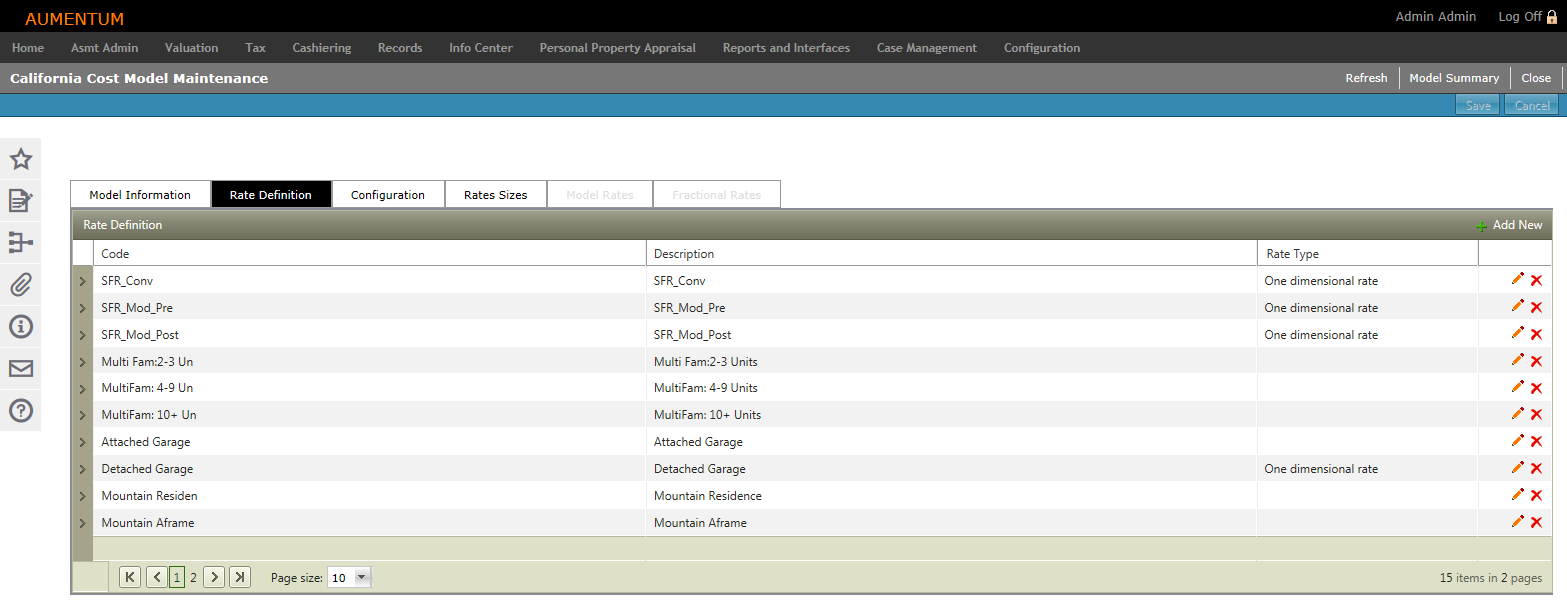Open Model Summary link

1453,78
